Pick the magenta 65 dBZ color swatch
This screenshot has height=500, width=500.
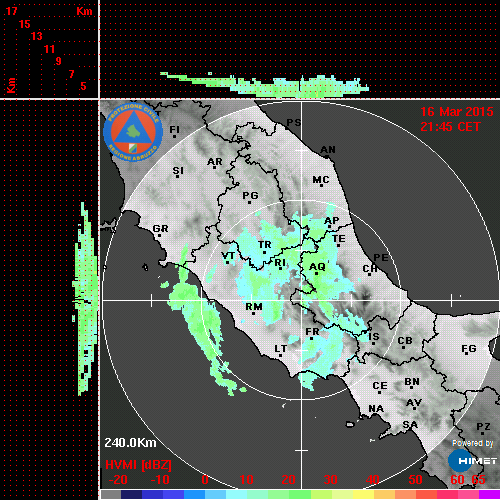click(489, 494)
